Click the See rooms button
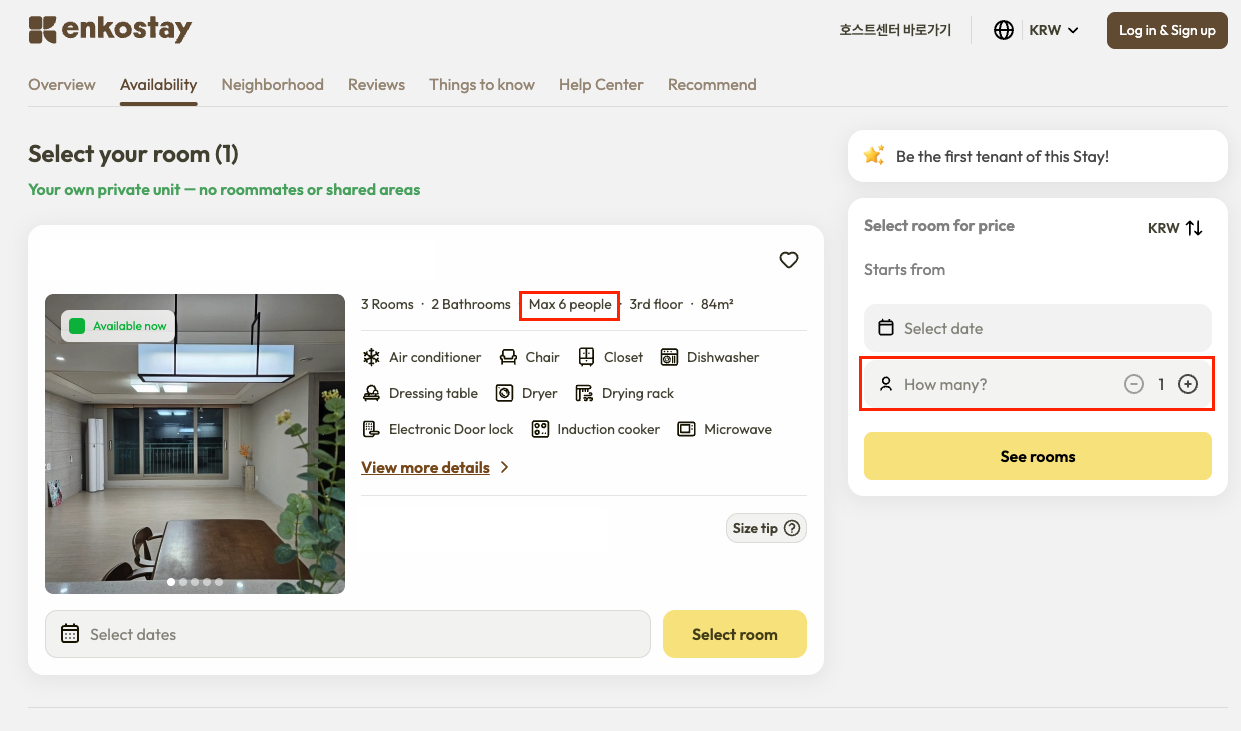Viewport: 1241px width, 731px height. pos(1037,456)
